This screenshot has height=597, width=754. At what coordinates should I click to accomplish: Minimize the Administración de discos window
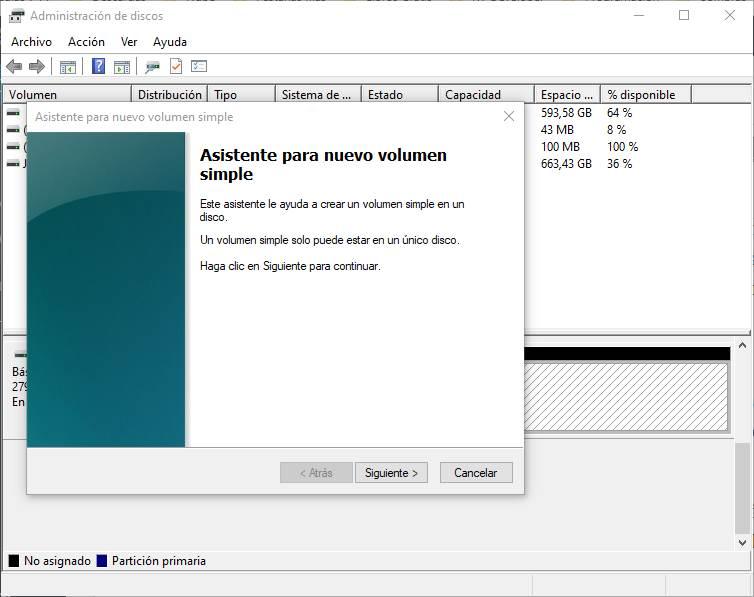pos(639,15)
